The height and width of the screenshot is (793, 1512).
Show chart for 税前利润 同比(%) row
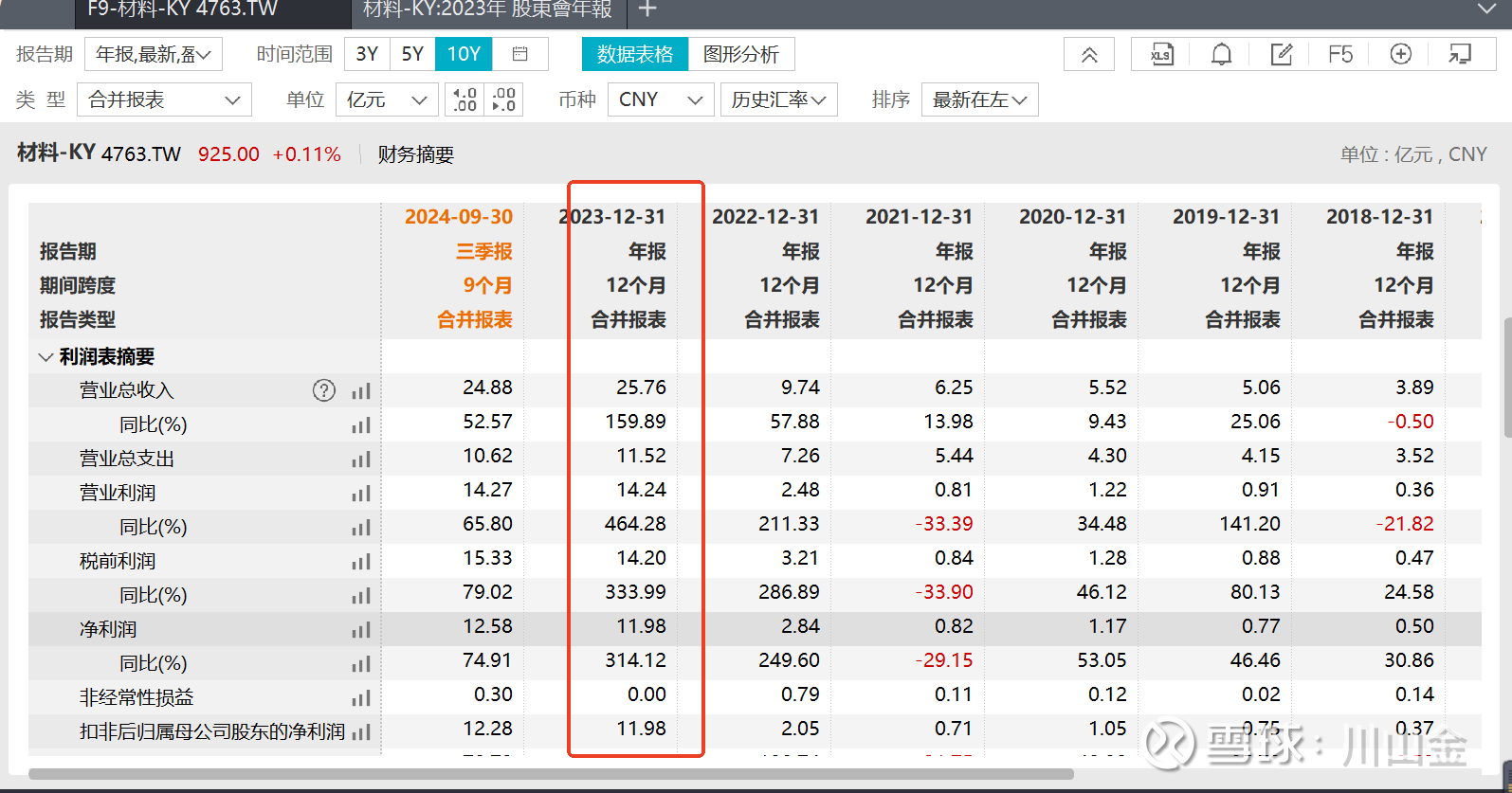(x=361, y=596)
